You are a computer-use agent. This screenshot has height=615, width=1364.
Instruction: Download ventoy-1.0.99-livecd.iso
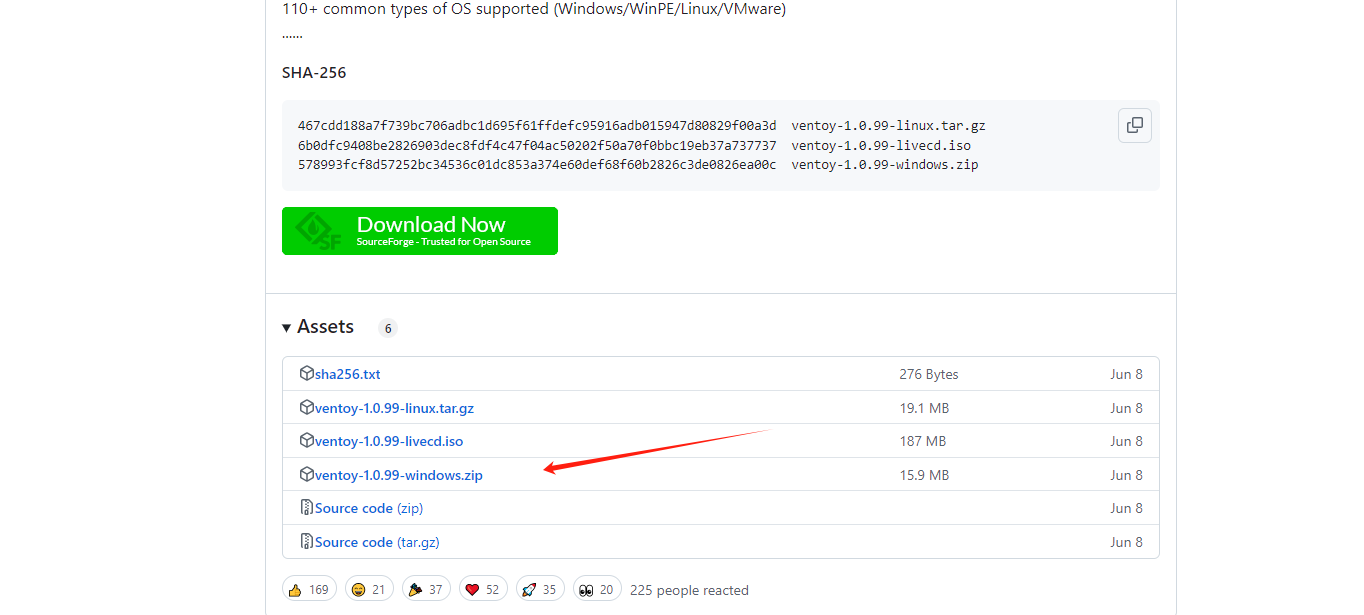point(389,441)
